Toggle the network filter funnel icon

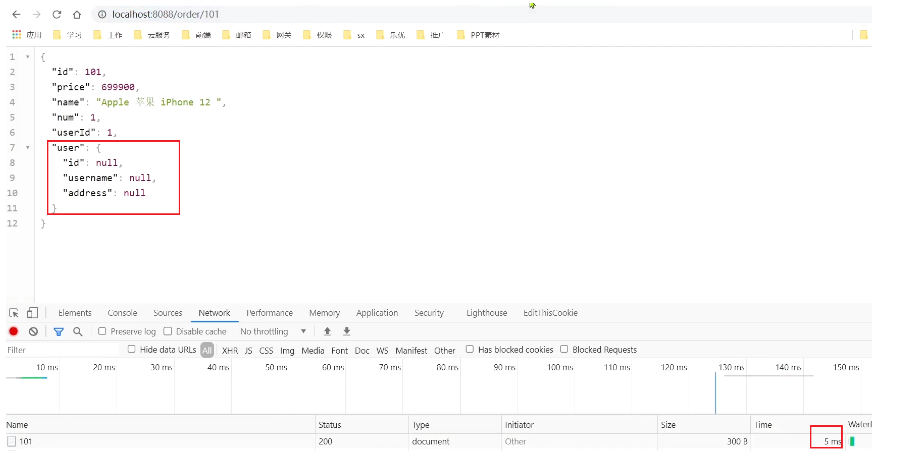pos(59,331)
